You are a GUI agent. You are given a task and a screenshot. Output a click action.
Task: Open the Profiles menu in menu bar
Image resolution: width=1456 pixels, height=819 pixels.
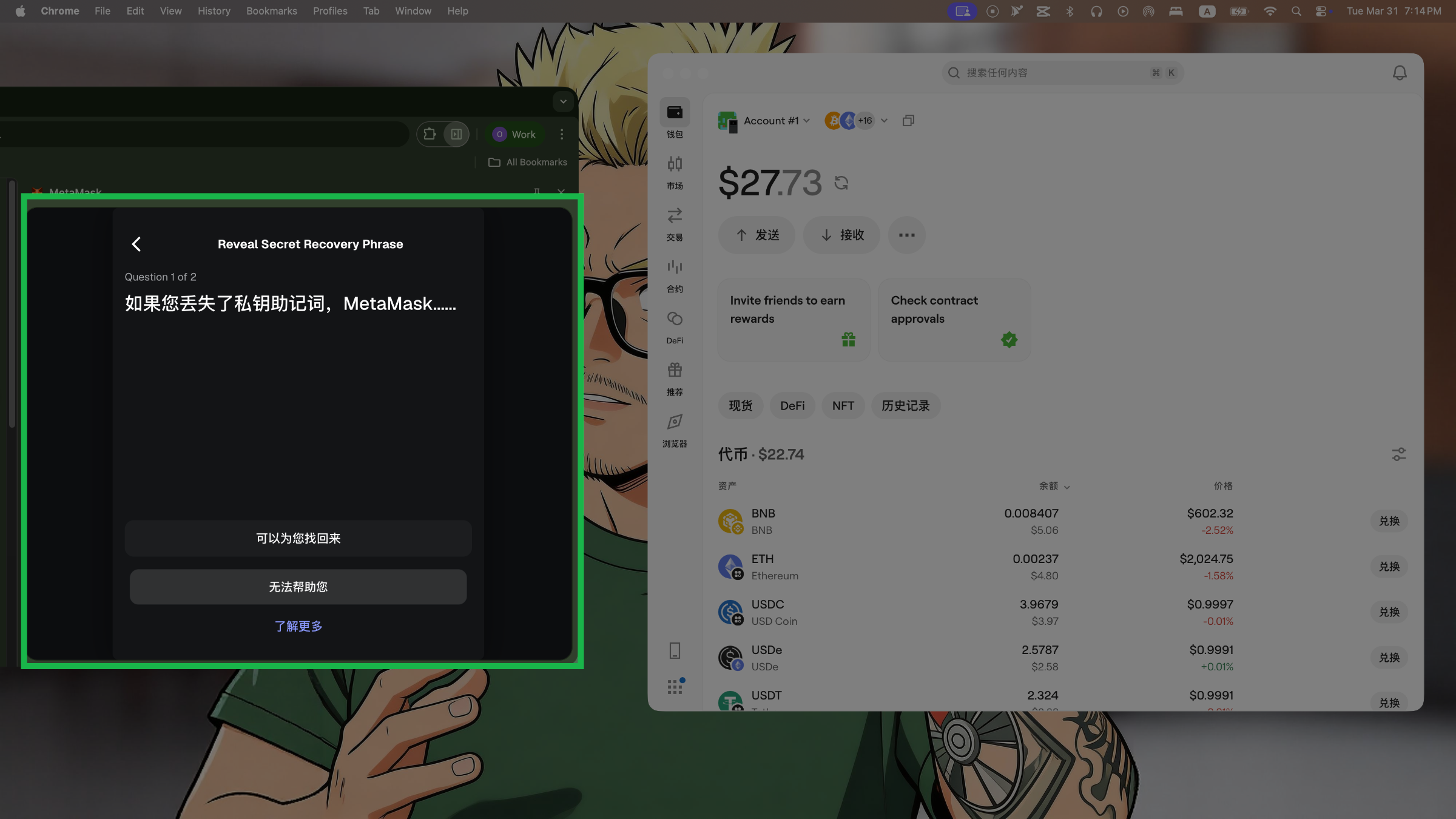pos(330,11)
